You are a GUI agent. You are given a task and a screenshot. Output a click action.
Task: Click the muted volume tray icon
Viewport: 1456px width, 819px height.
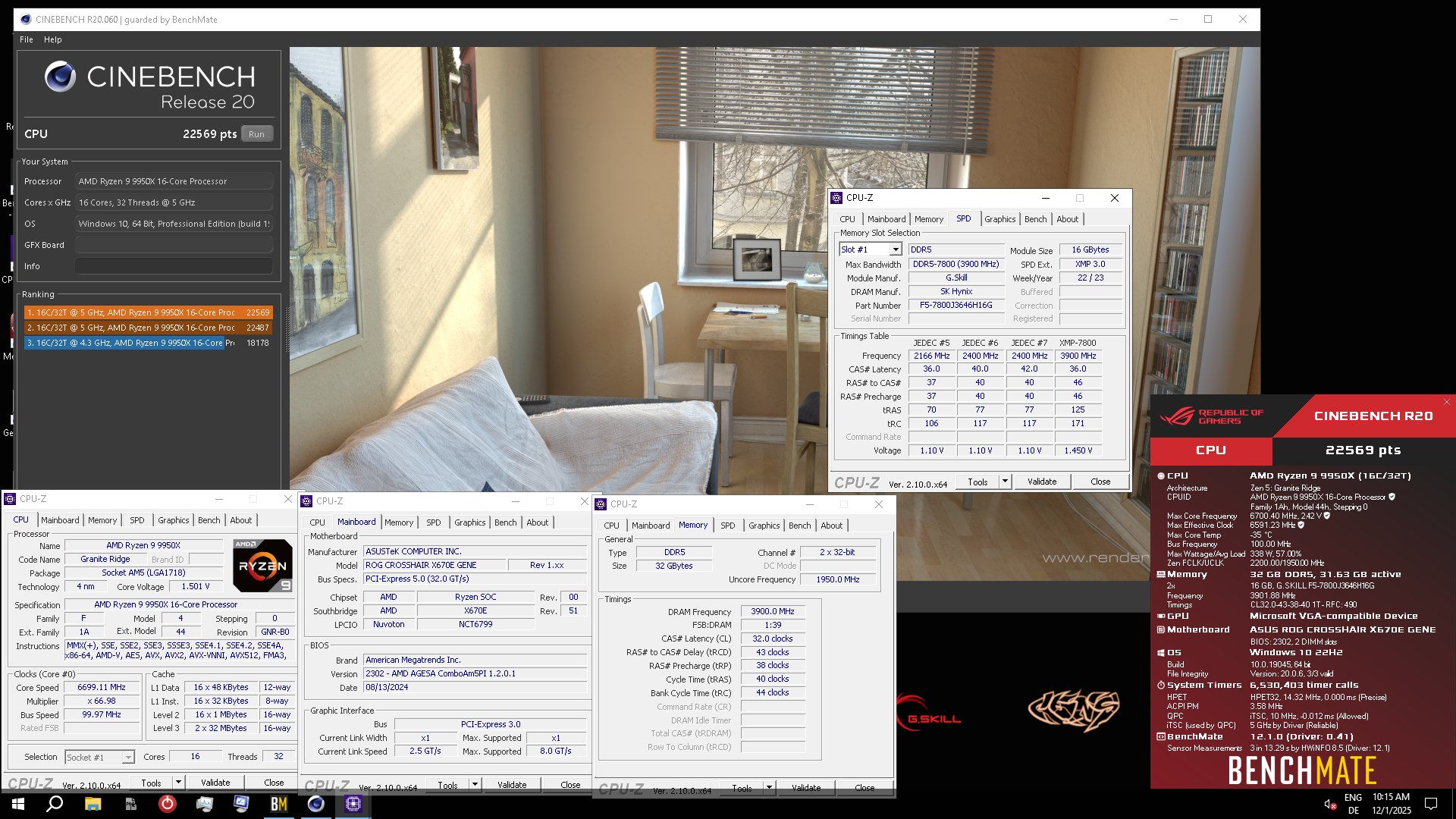[1330, 805]
